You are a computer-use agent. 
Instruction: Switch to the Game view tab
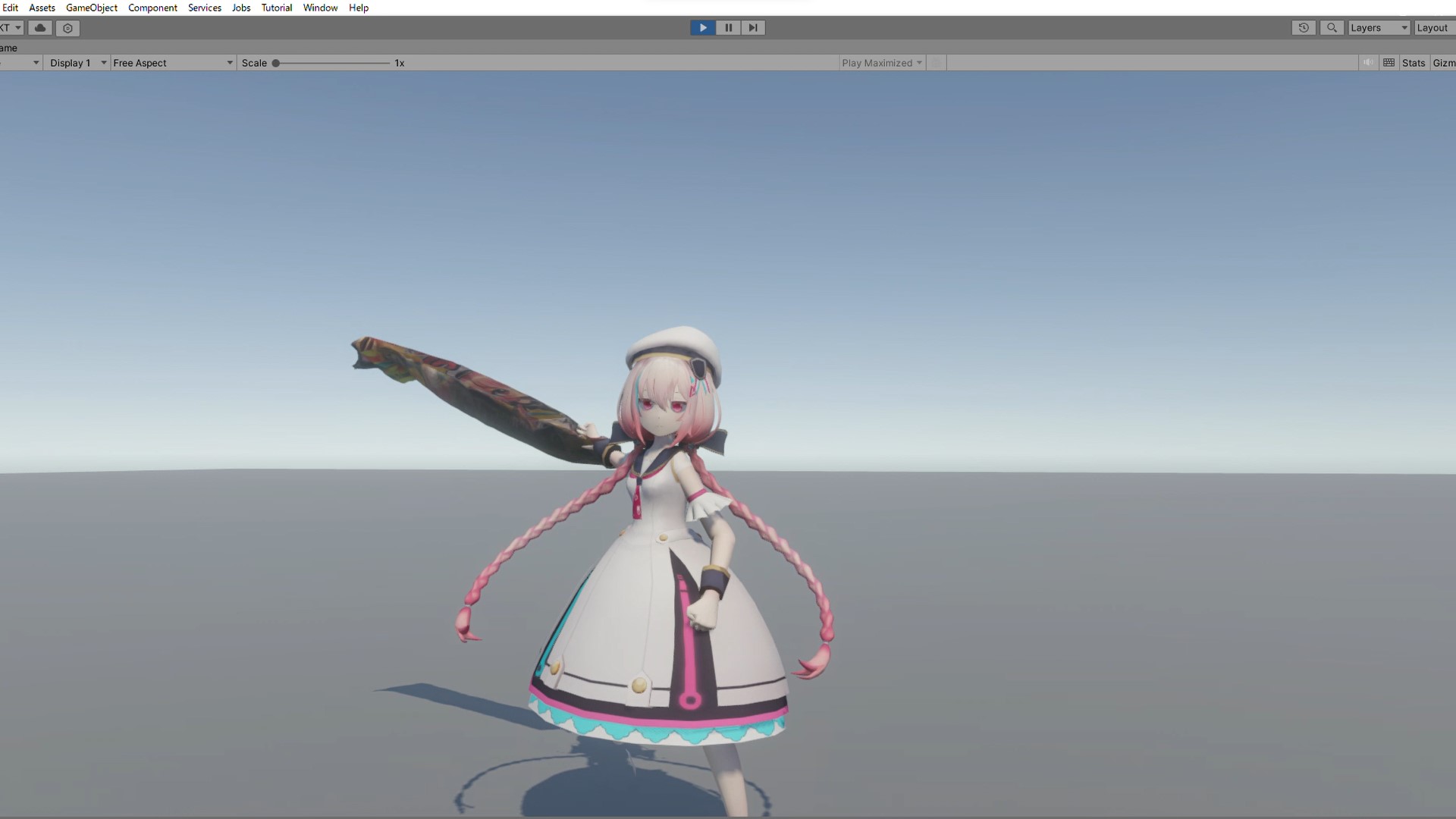6,47
